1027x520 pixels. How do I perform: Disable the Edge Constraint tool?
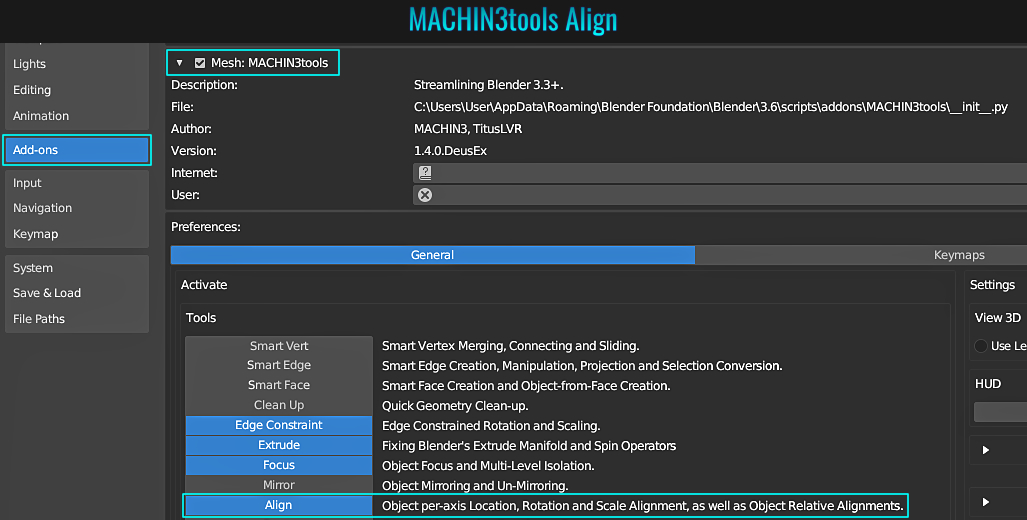tap(279, 425)
